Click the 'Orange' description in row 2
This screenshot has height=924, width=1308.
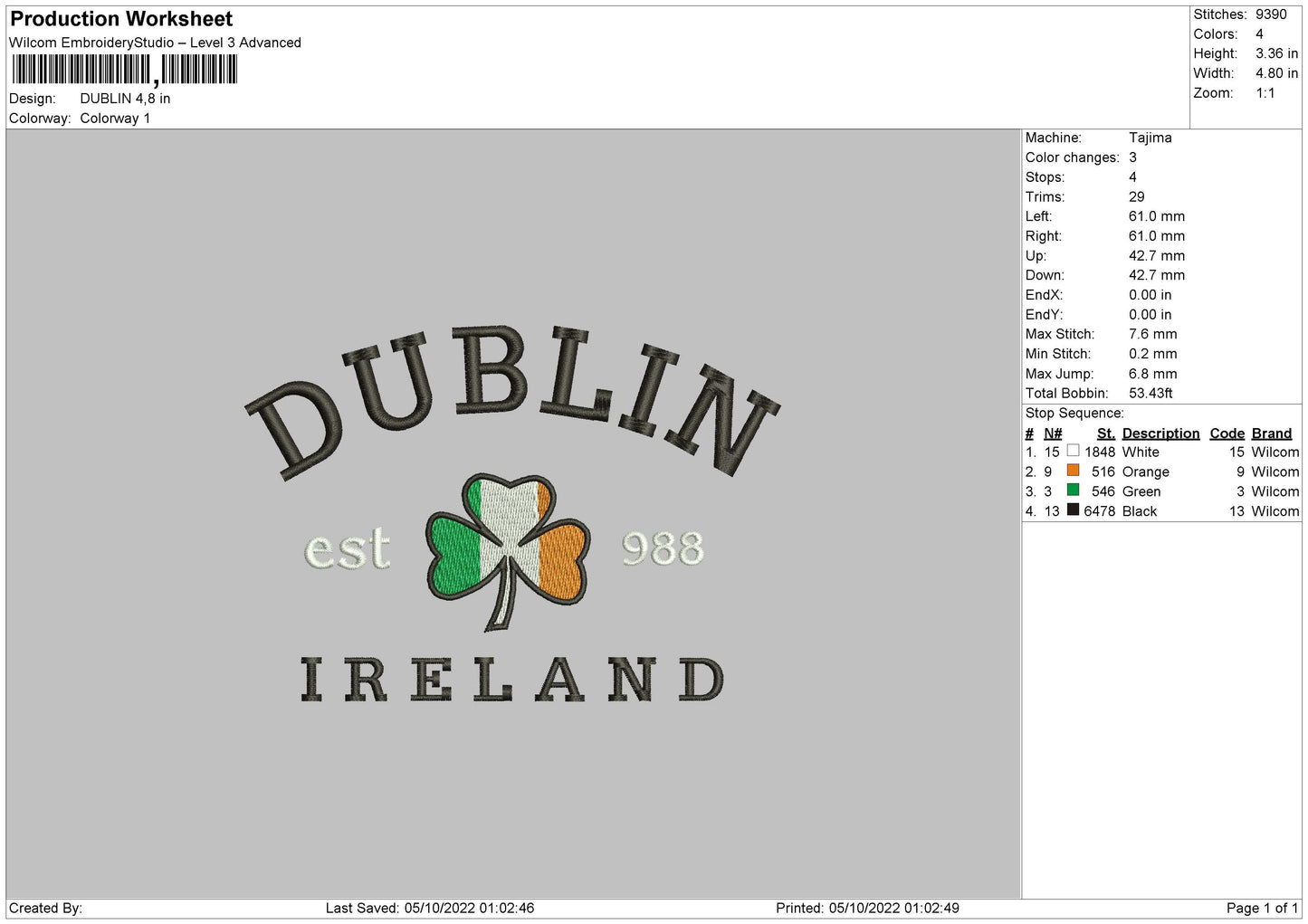[x=1146, y=472]
